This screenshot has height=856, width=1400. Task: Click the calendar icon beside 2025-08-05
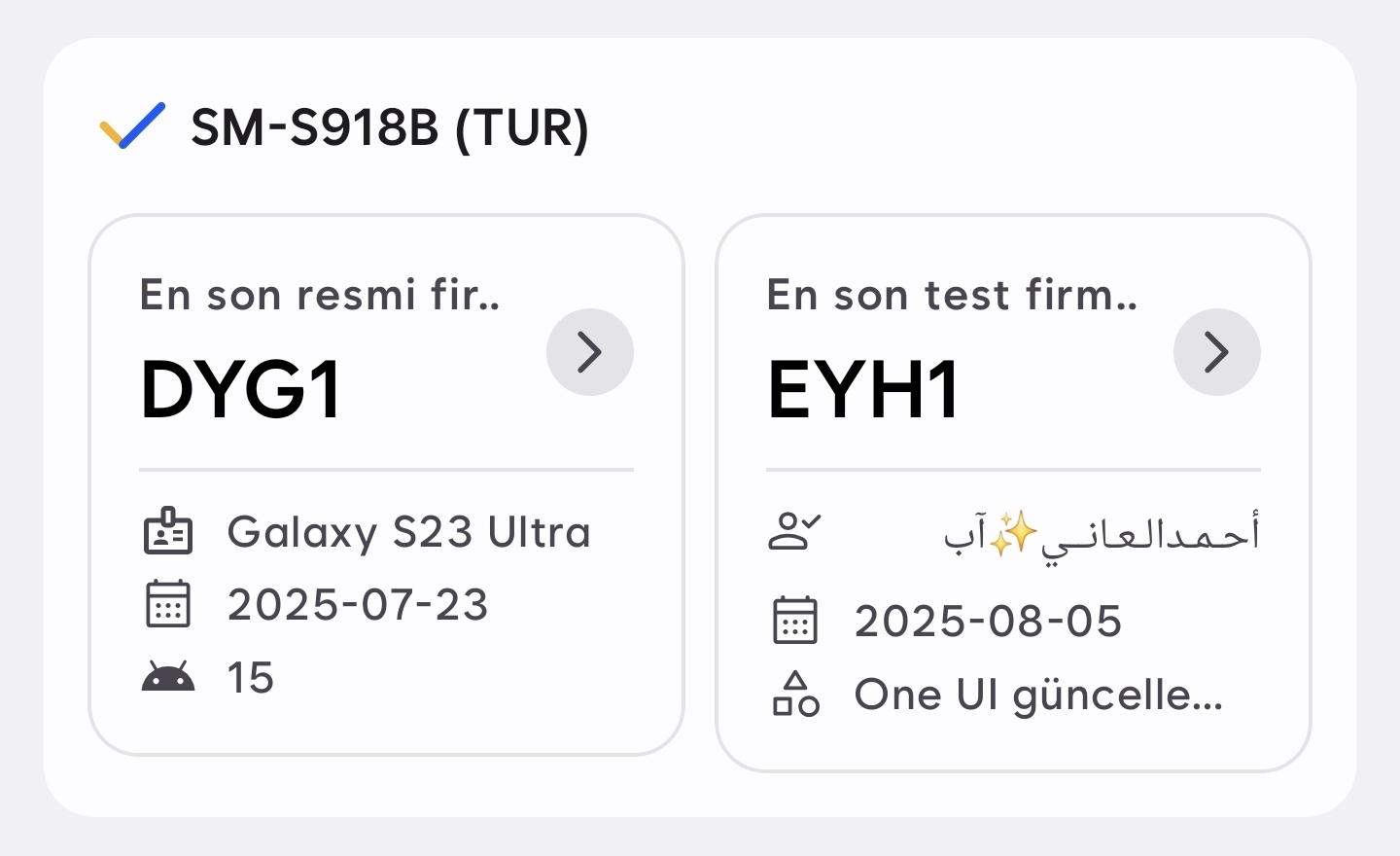point(795,621)
